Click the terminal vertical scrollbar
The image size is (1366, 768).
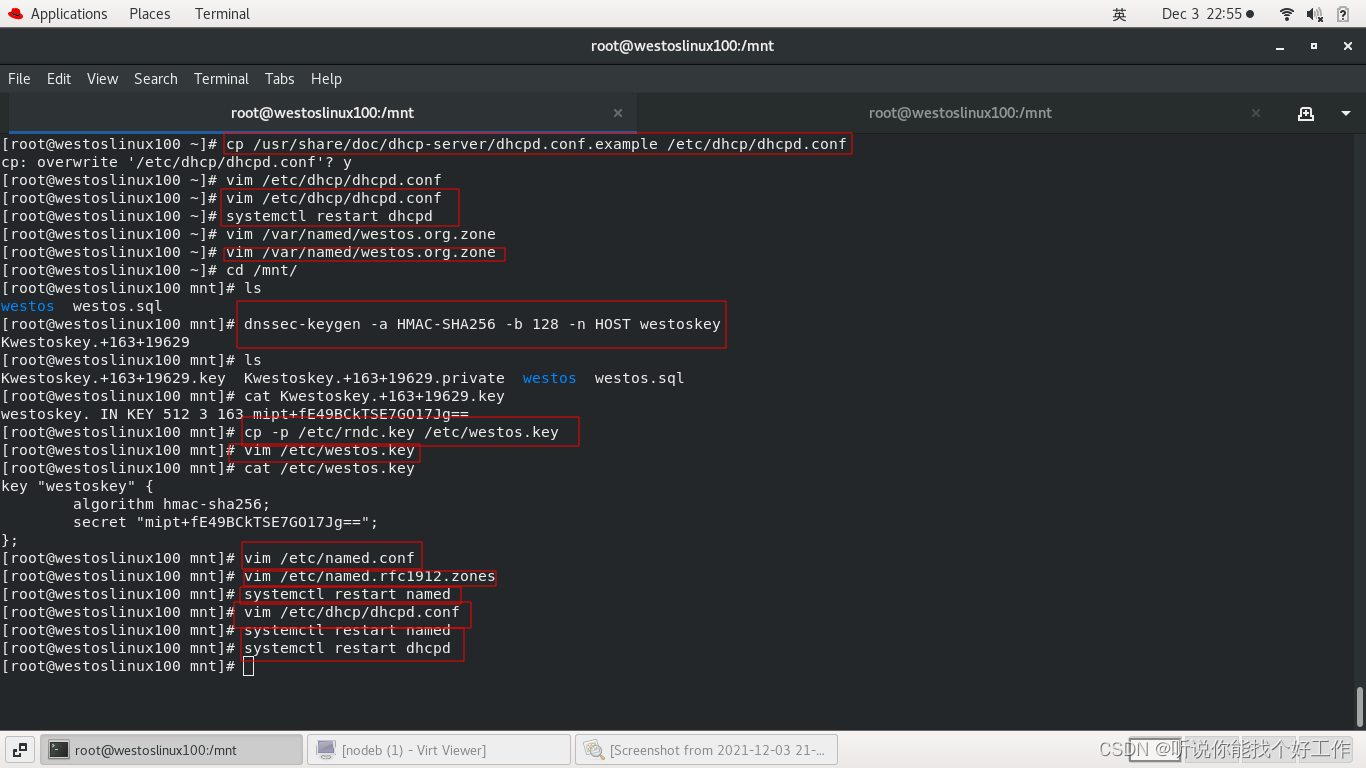[x=1360, y=706]
